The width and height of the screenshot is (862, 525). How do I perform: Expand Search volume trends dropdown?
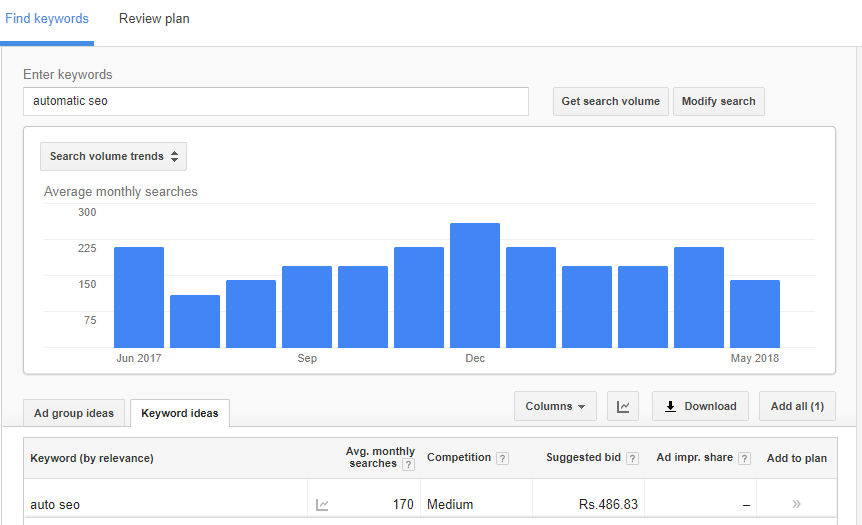(113, 157)
